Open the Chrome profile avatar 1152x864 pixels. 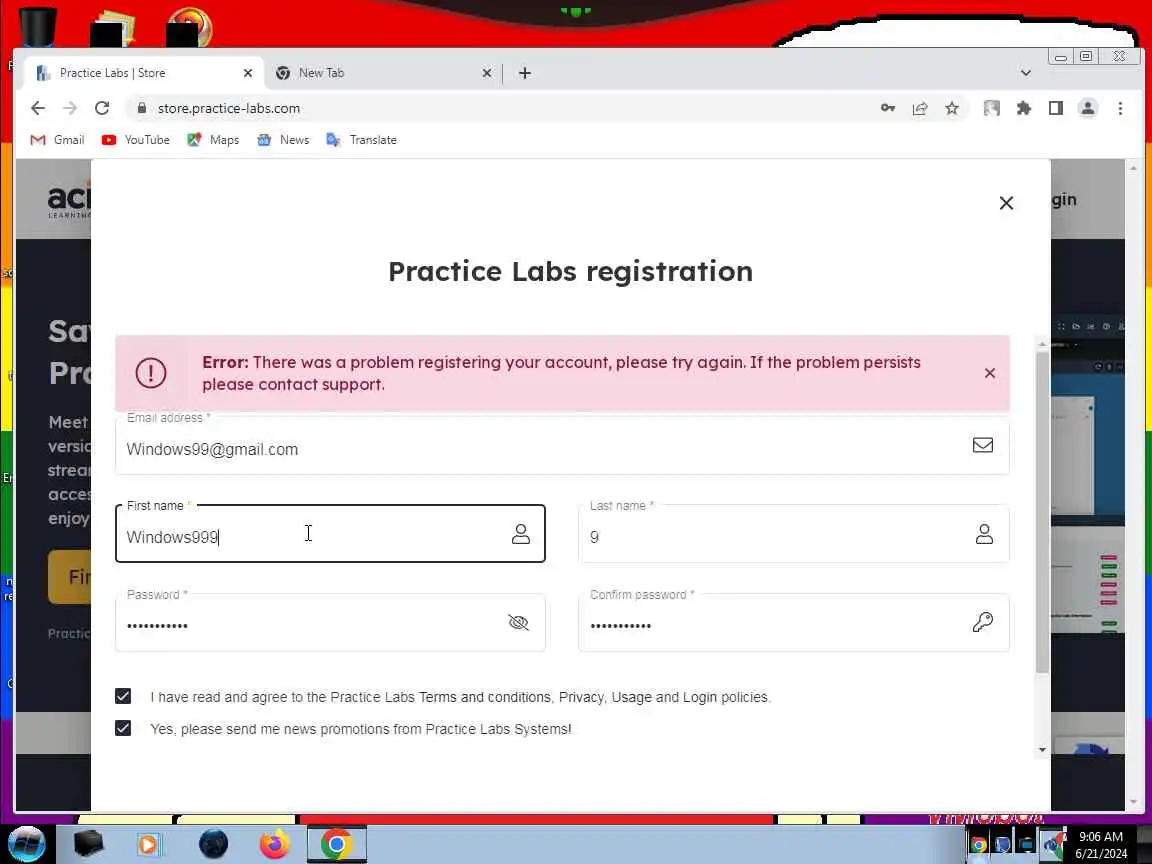pyautogui.click(x=1088, y=108)
